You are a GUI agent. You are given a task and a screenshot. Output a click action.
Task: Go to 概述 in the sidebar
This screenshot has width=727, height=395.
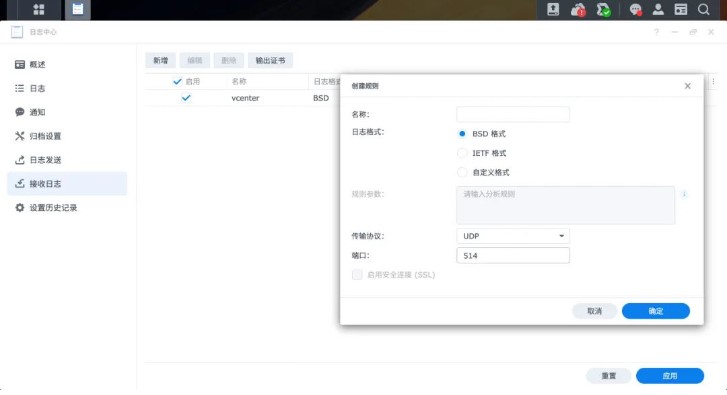click(x=67, y=64)
